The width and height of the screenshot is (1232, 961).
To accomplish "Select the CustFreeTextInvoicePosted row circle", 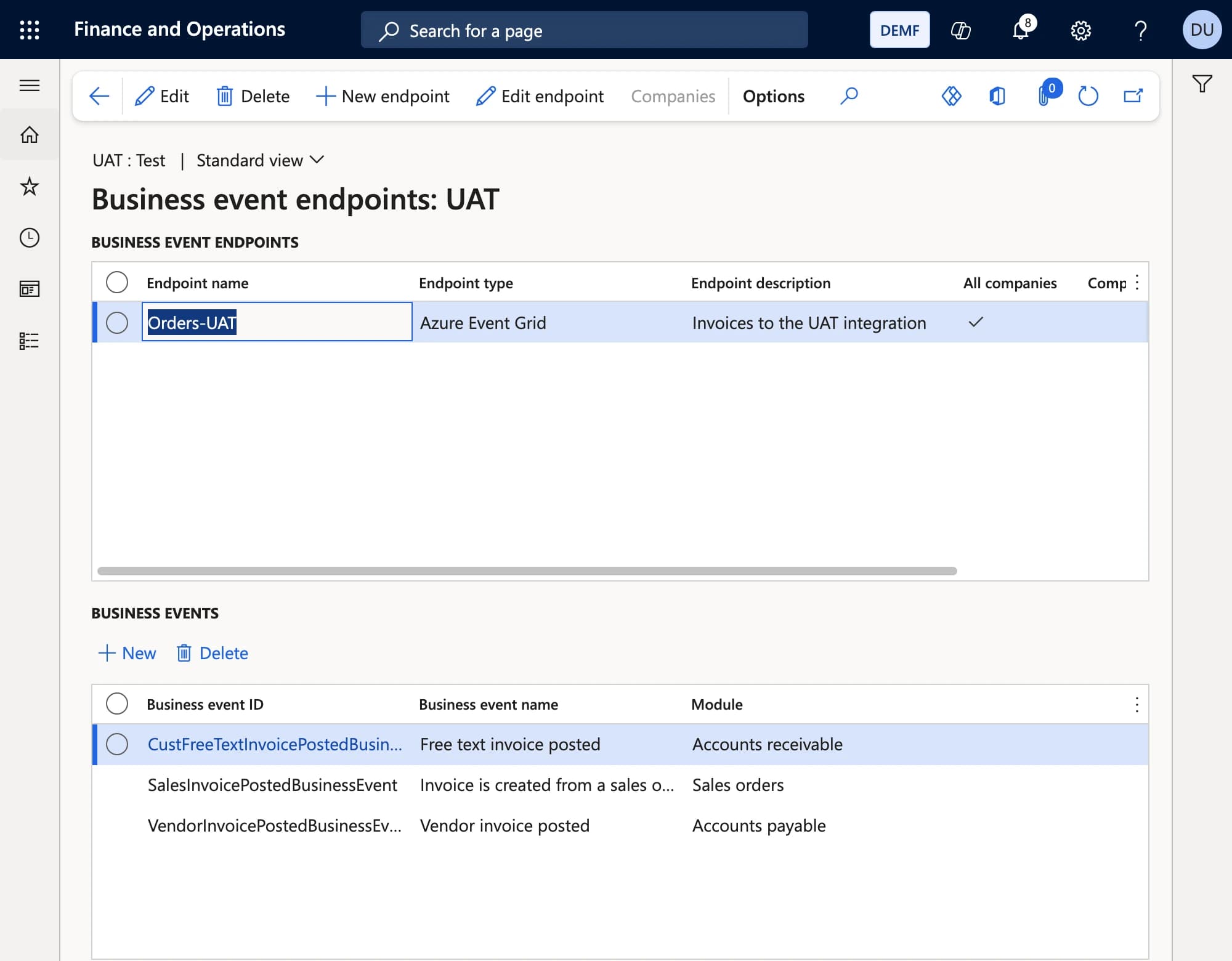I will [117, 744].
